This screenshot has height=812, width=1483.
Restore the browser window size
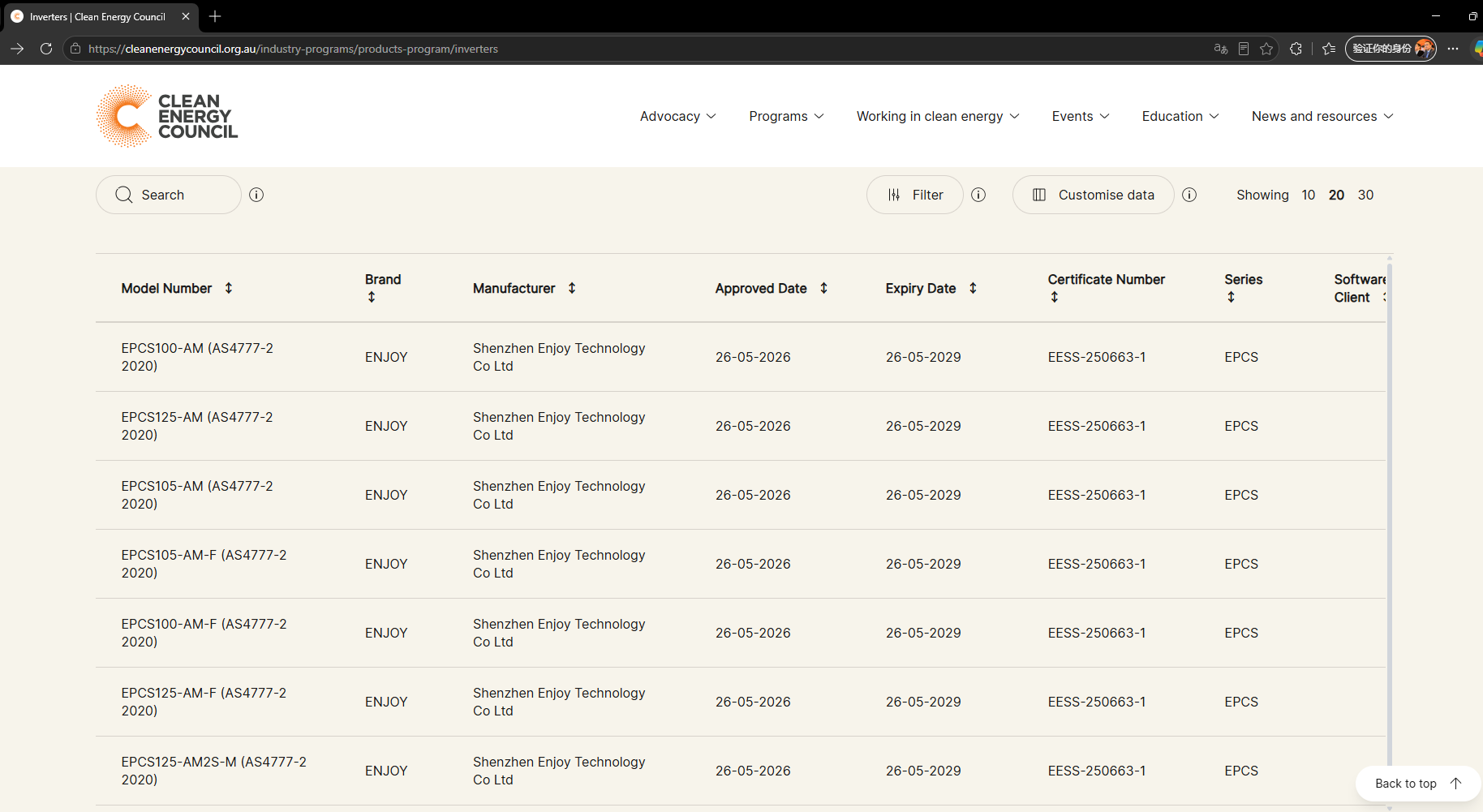coord(1472,16)
